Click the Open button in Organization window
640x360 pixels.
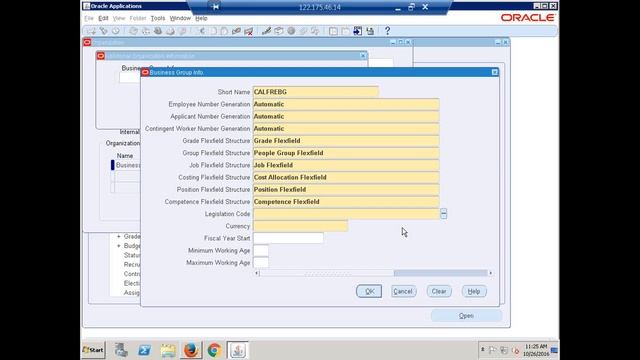[467, 316]
